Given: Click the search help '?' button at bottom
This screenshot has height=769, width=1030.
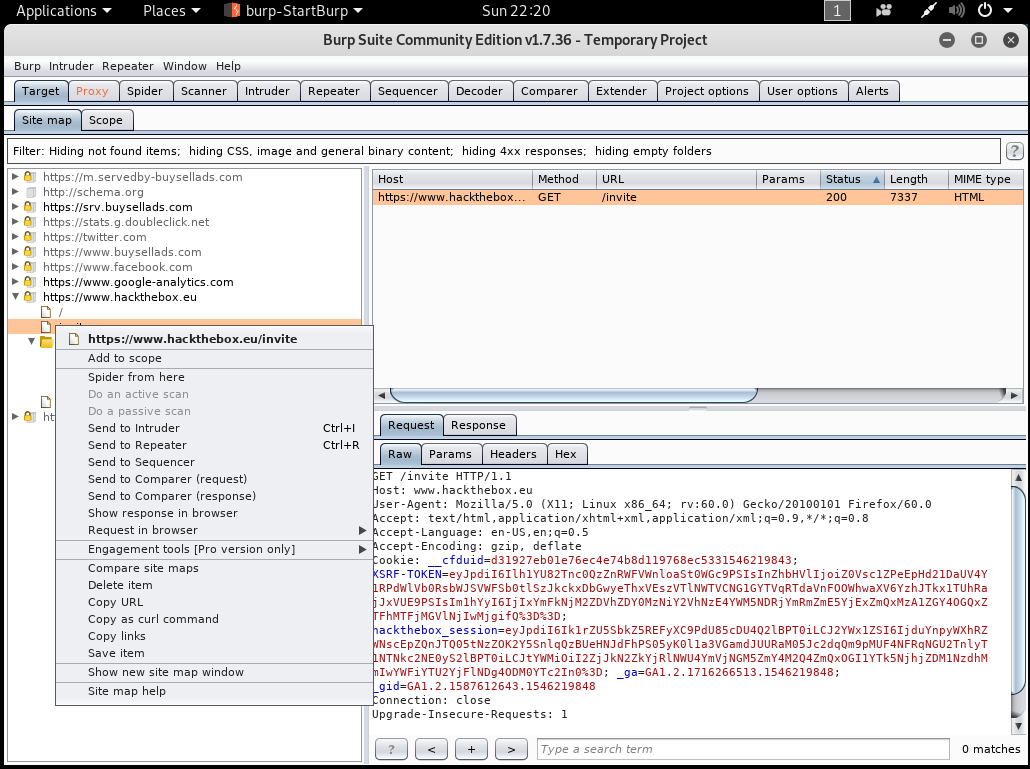Looking at the screenshot, I should point(391,749).
